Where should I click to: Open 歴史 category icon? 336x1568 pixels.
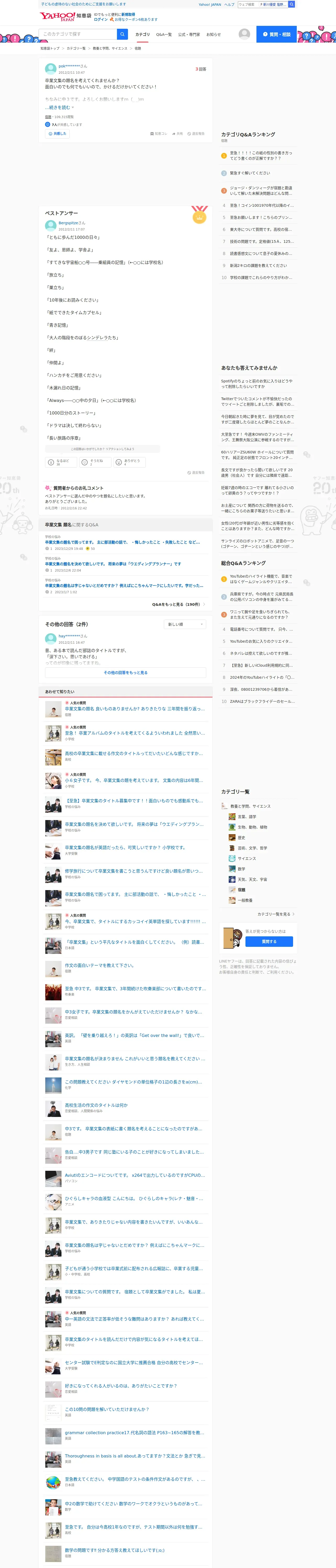tap(232, 837)
